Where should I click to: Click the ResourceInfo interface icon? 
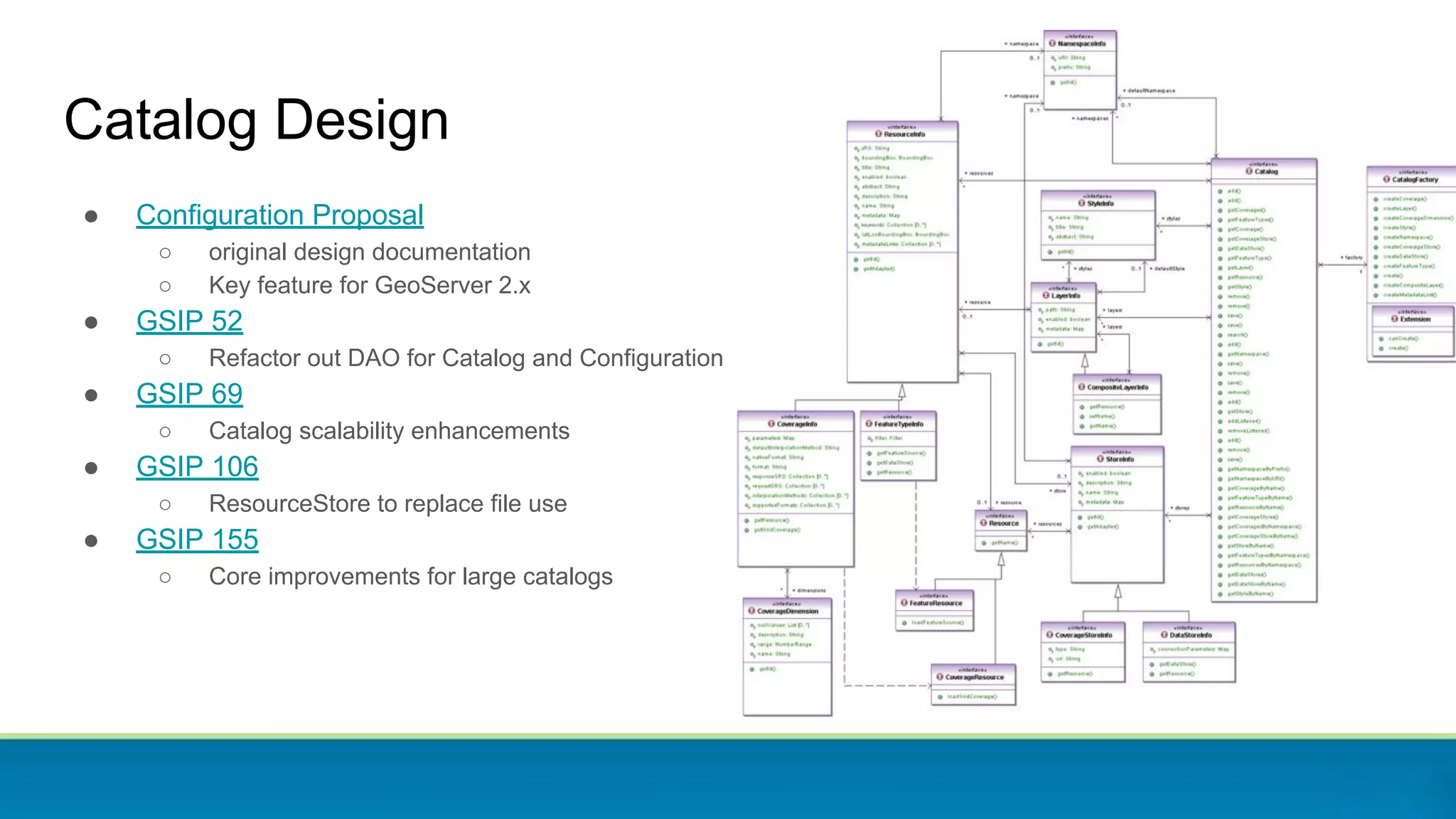click(879, 134)
